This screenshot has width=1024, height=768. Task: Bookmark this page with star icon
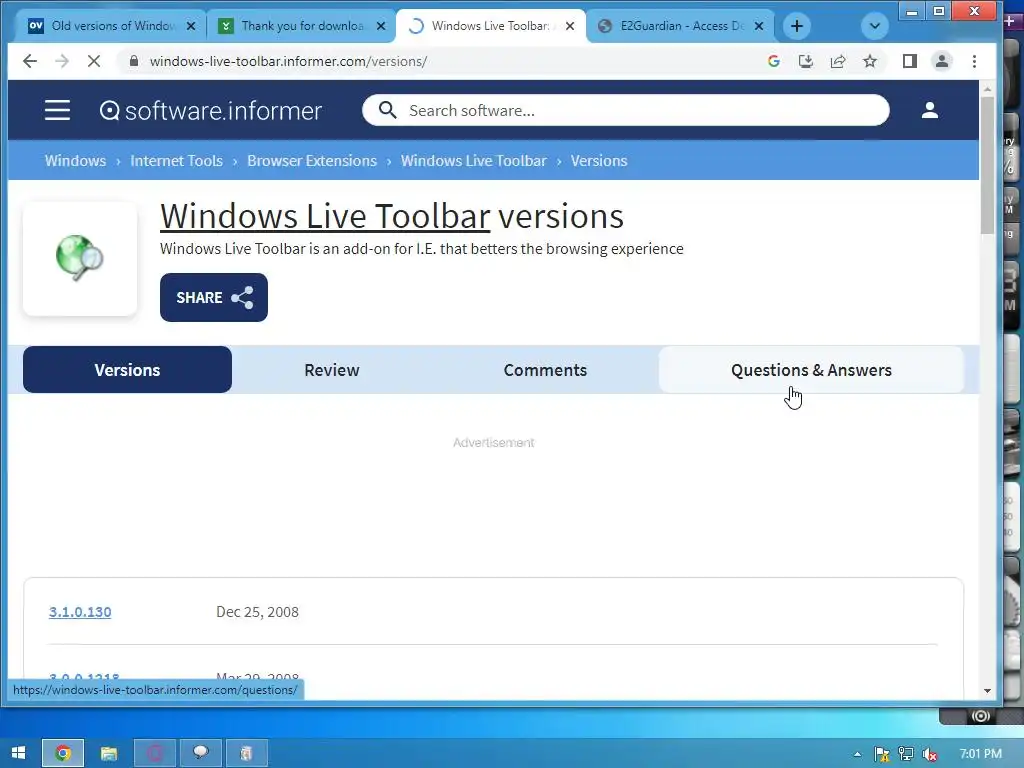tap(870, 61)
